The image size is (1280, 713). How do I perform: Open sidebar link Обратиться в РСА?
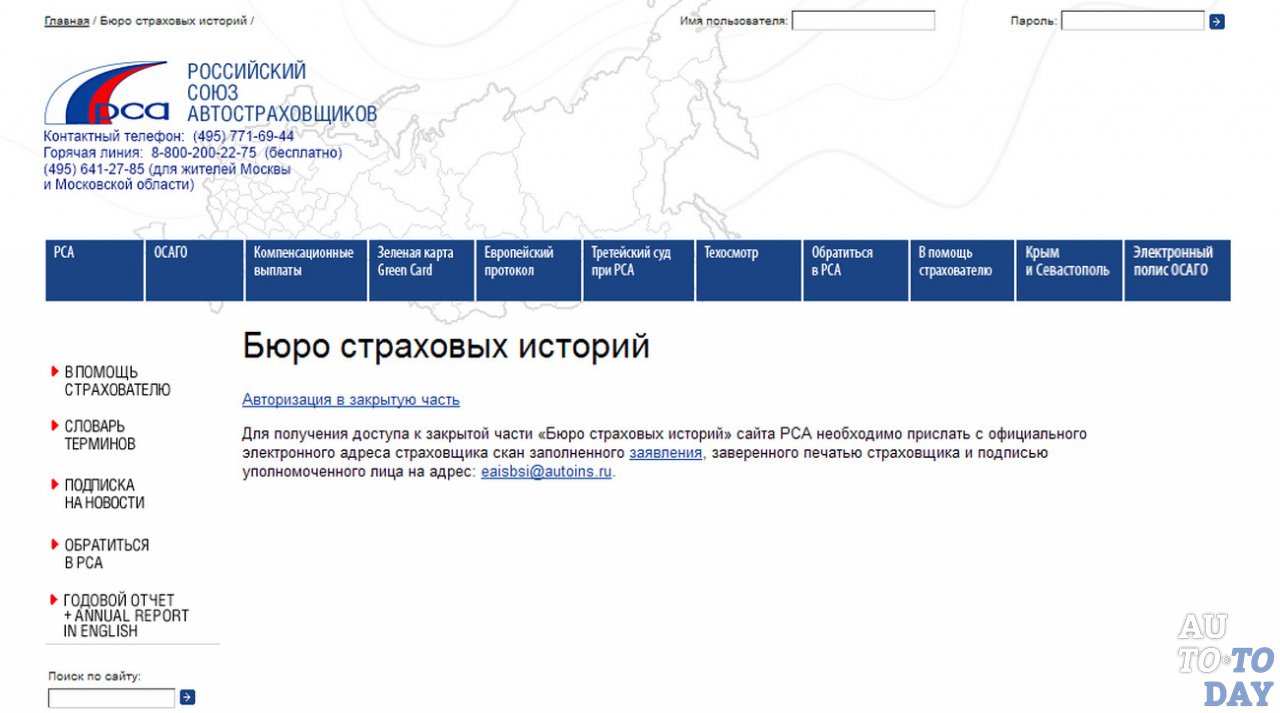coord(106,554)
